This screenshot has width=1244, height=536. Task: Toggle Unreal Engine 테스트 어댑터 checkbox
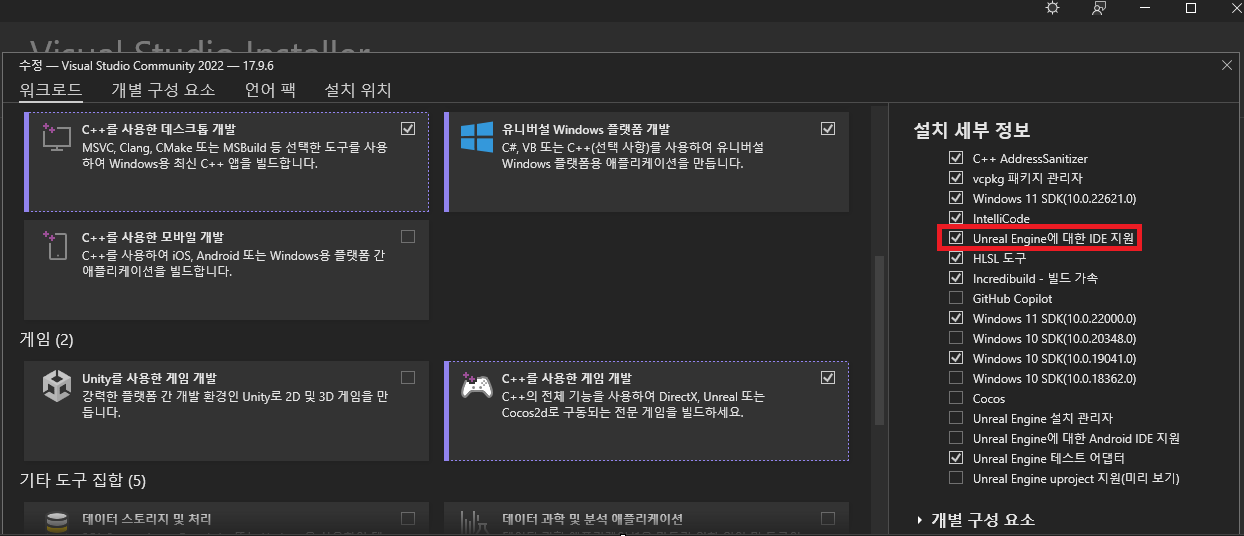coord(956,458)
